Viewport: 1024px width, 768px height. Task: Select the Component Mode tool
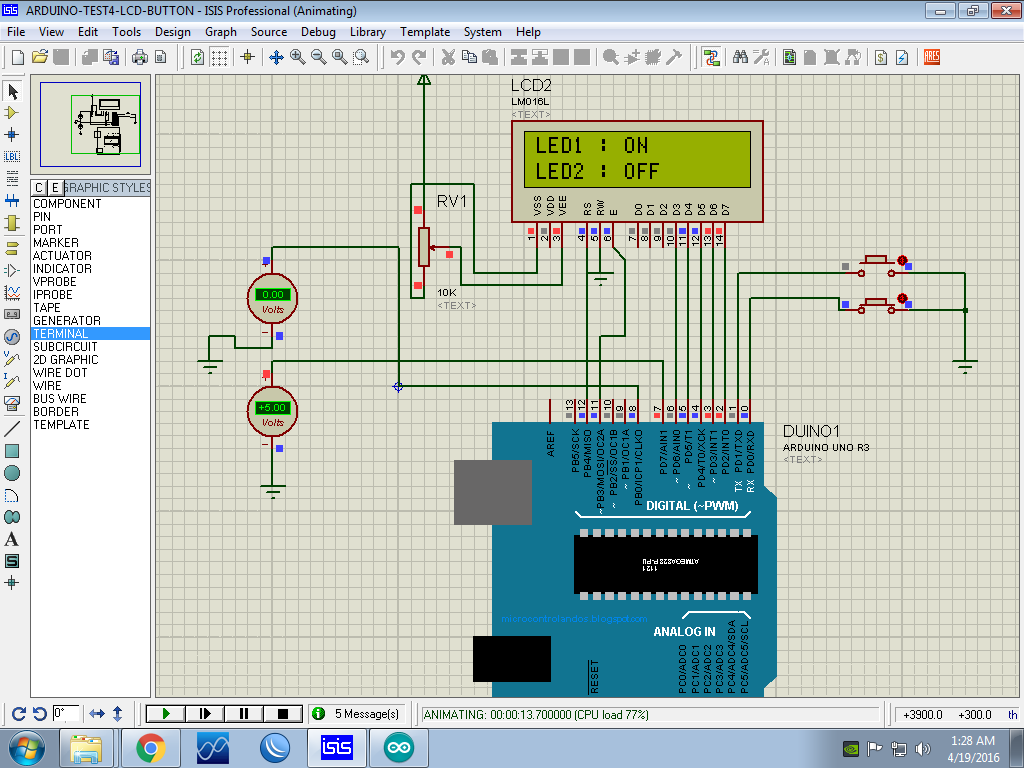click(12, 113)
